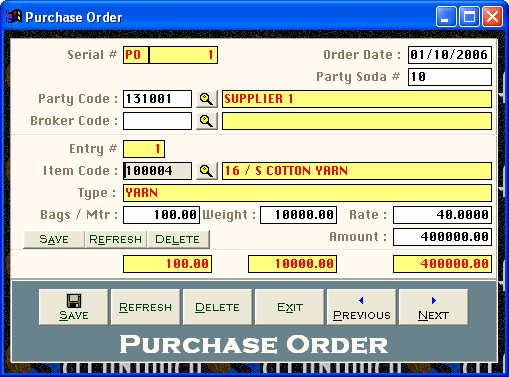The width and height of the screenshot is (509, 377).
Task: Go to Next purchase order record
Action: (433, 307)
